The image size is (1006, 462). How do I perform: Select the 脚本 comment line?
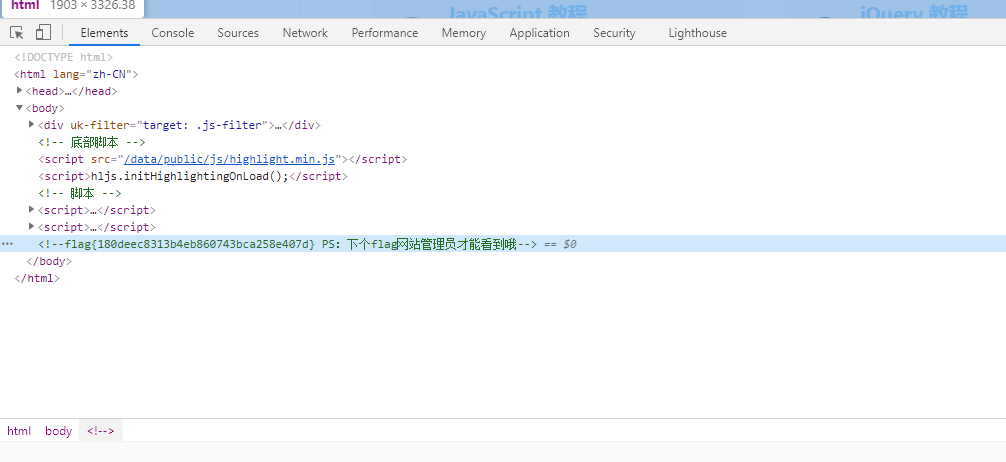click(80, 192)
